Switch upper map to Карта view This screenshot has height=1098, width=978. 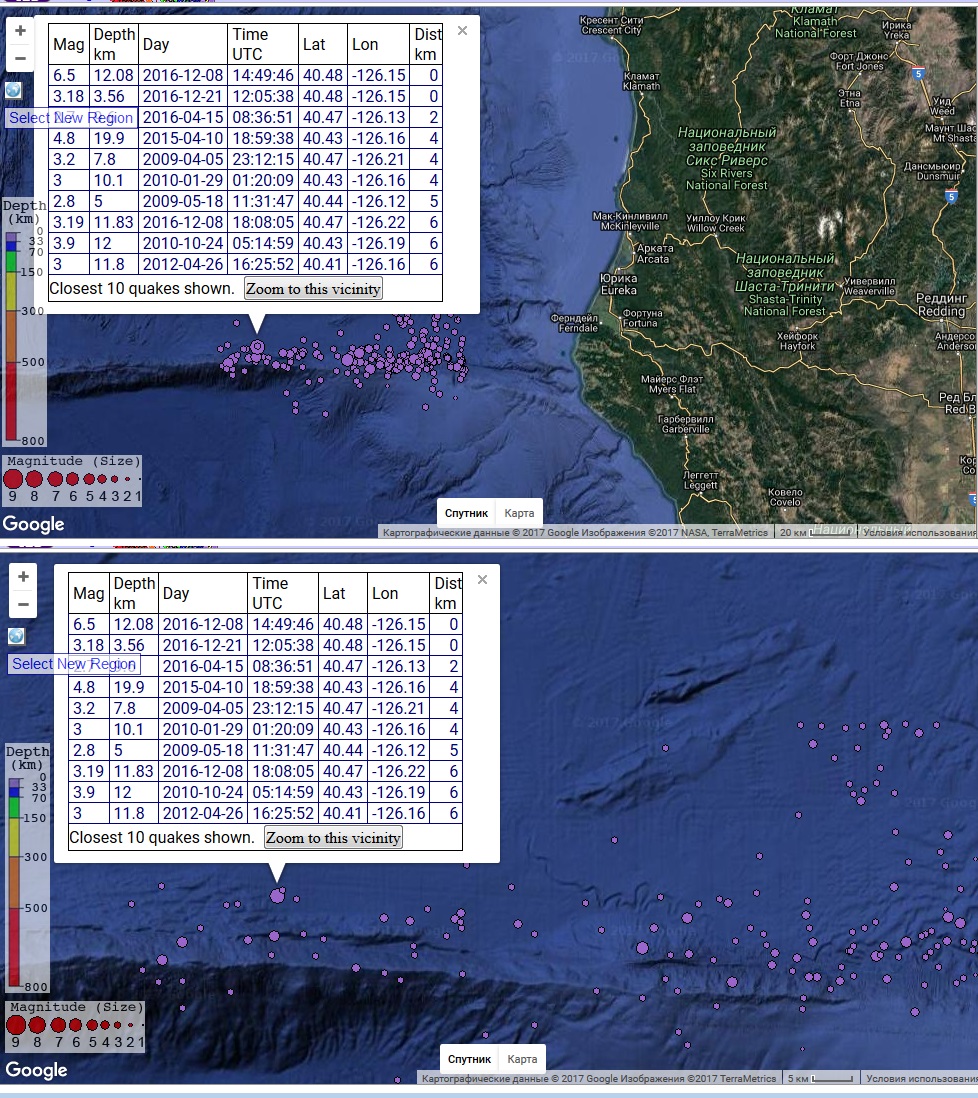click(519, 513)
